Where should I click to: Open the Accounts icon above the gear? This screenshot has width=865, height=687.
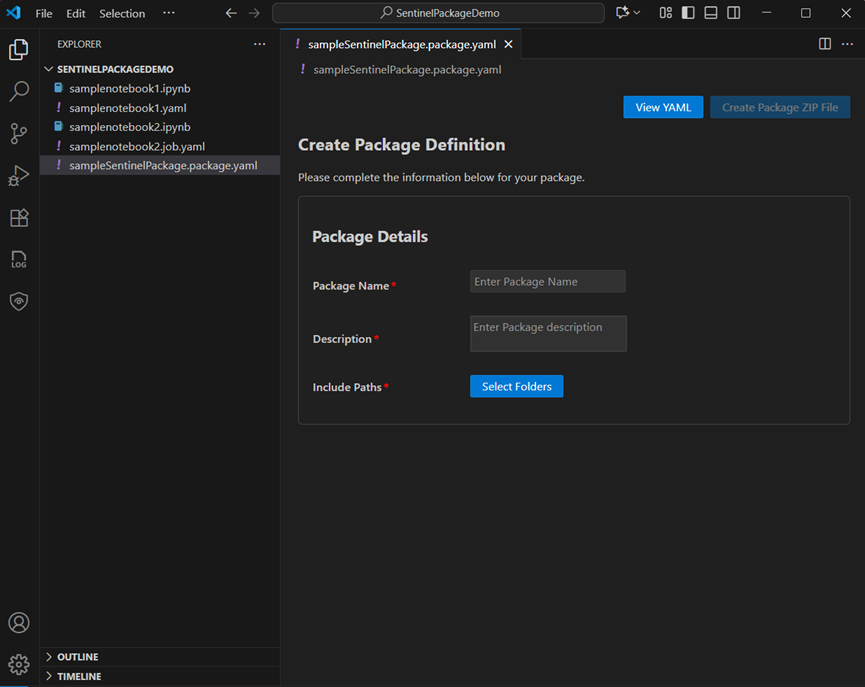pyautogui.click(x=18, y=622)
